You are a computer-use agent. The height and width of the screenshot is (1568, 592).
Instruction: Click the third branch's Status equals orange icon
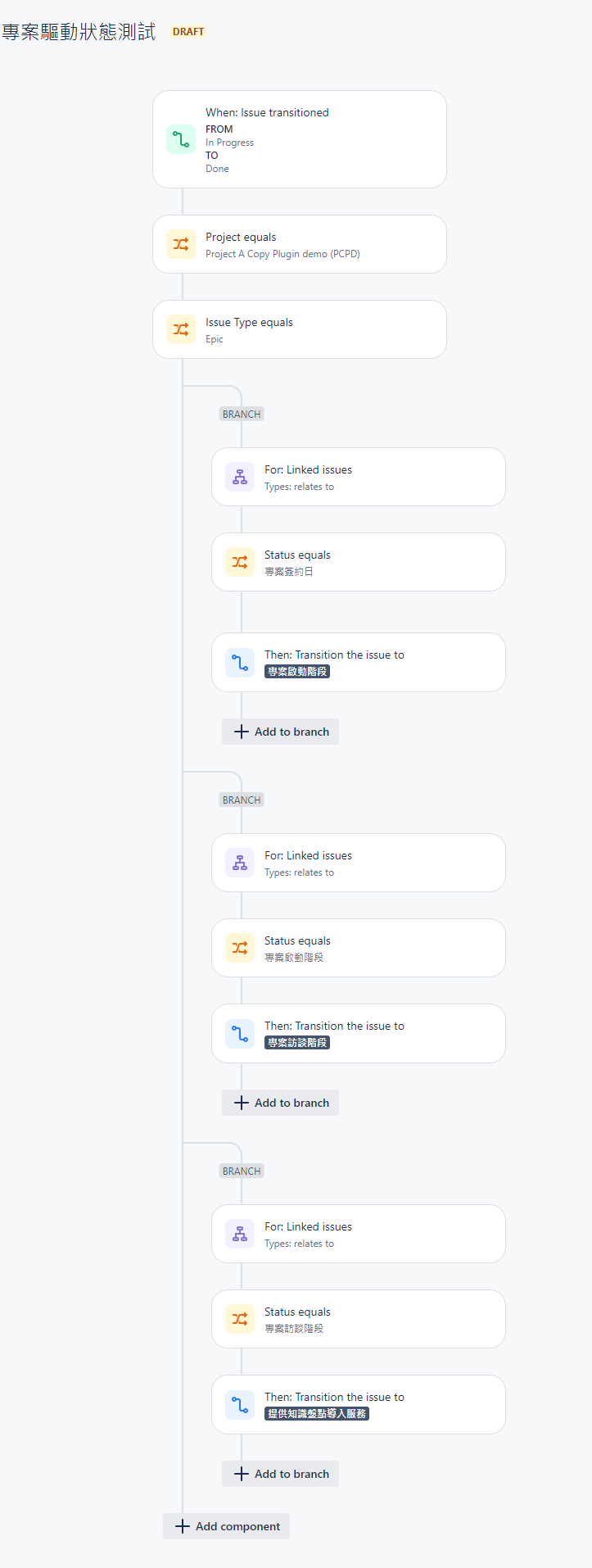click(x=240, y=1319)
